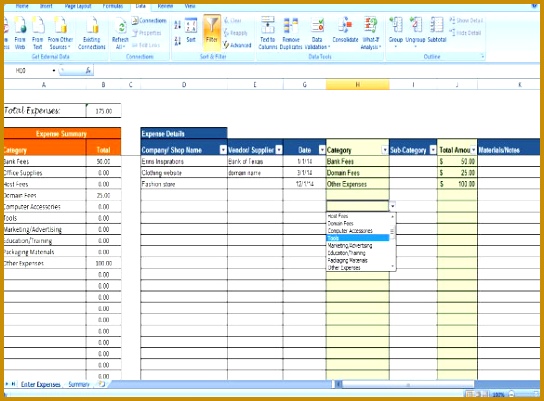Screen dimensions: 544x401
Task: Open the Sort dialog
Action: (x=191, y=30)
